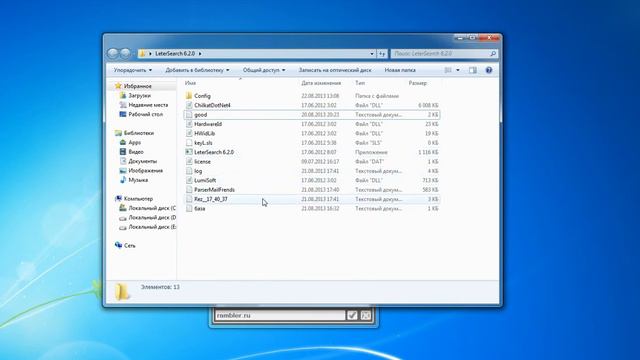Viewport: 640px width, 360px height.
Task: Select the ParserMailFrends file icon
Action: (189, 190)
